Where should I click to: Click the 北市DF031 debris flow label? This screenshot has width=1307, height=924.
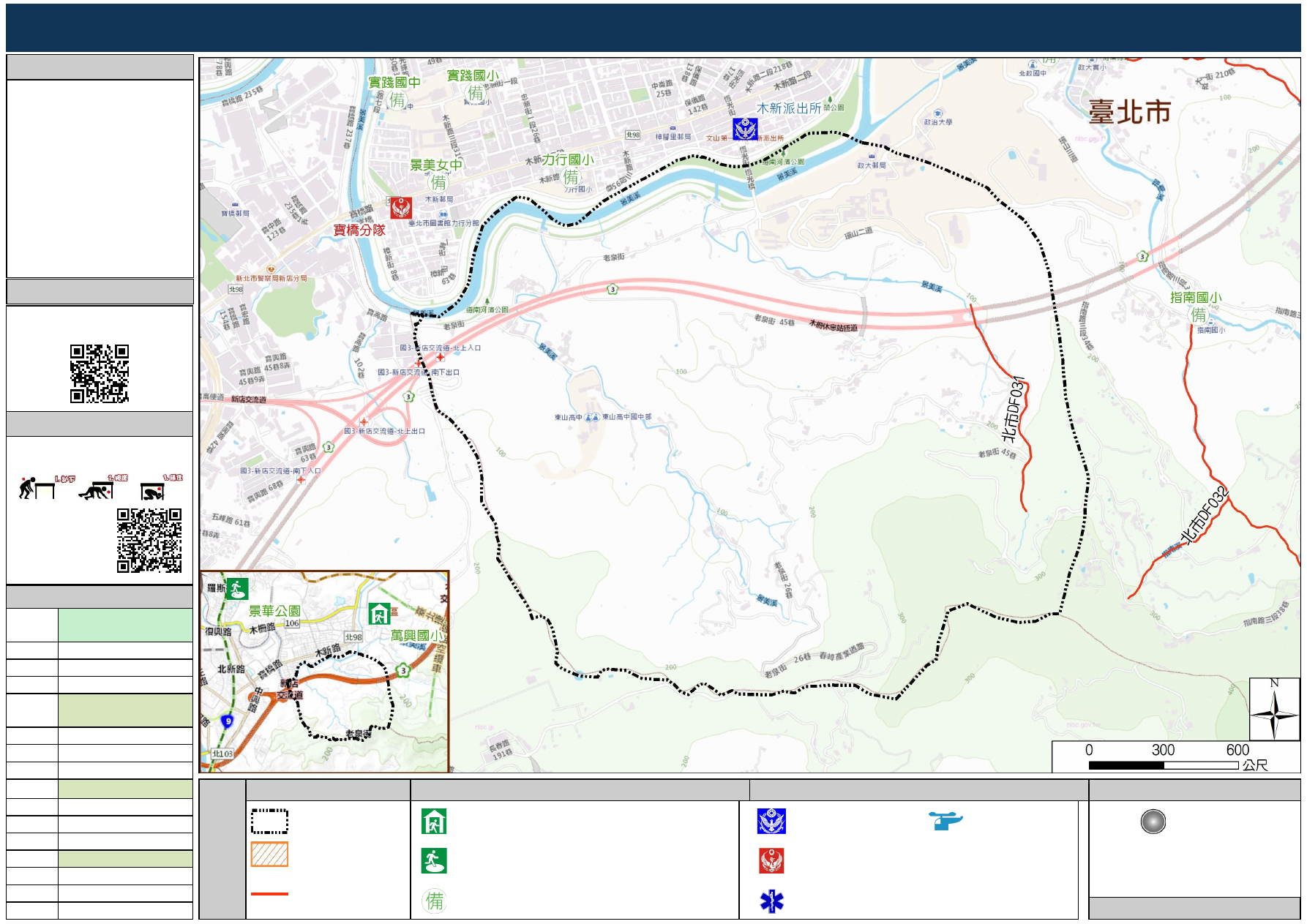click(1014, 409)
